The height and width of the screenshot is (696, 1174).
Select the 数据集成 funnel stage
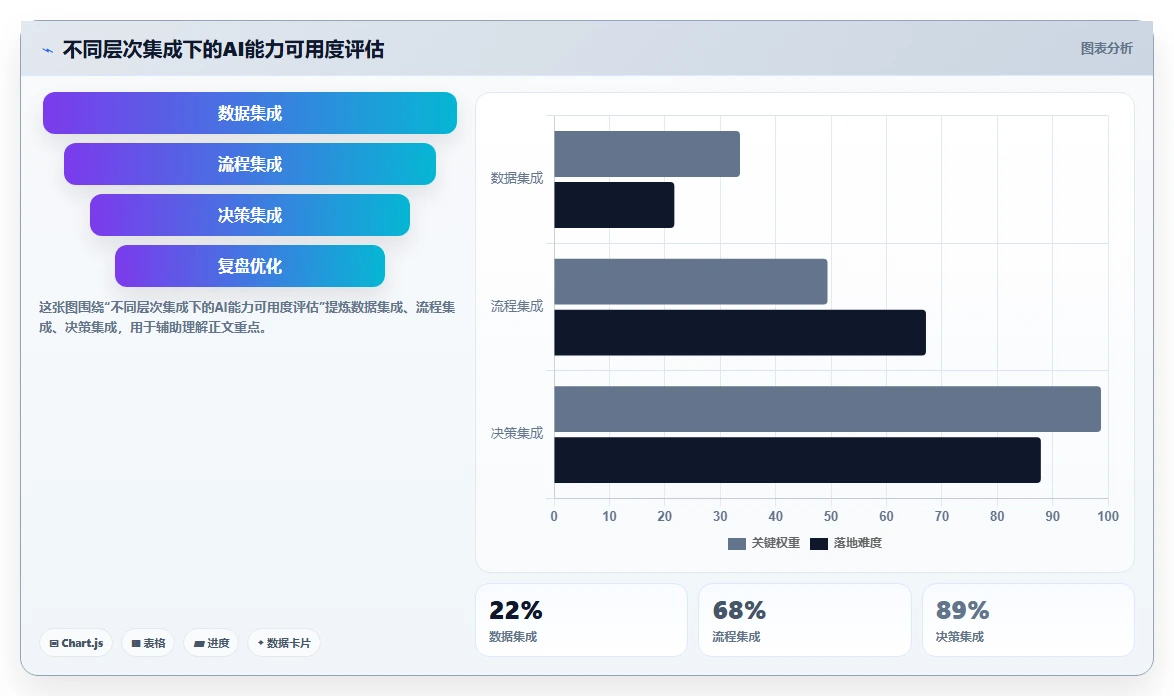click(250, 113)
